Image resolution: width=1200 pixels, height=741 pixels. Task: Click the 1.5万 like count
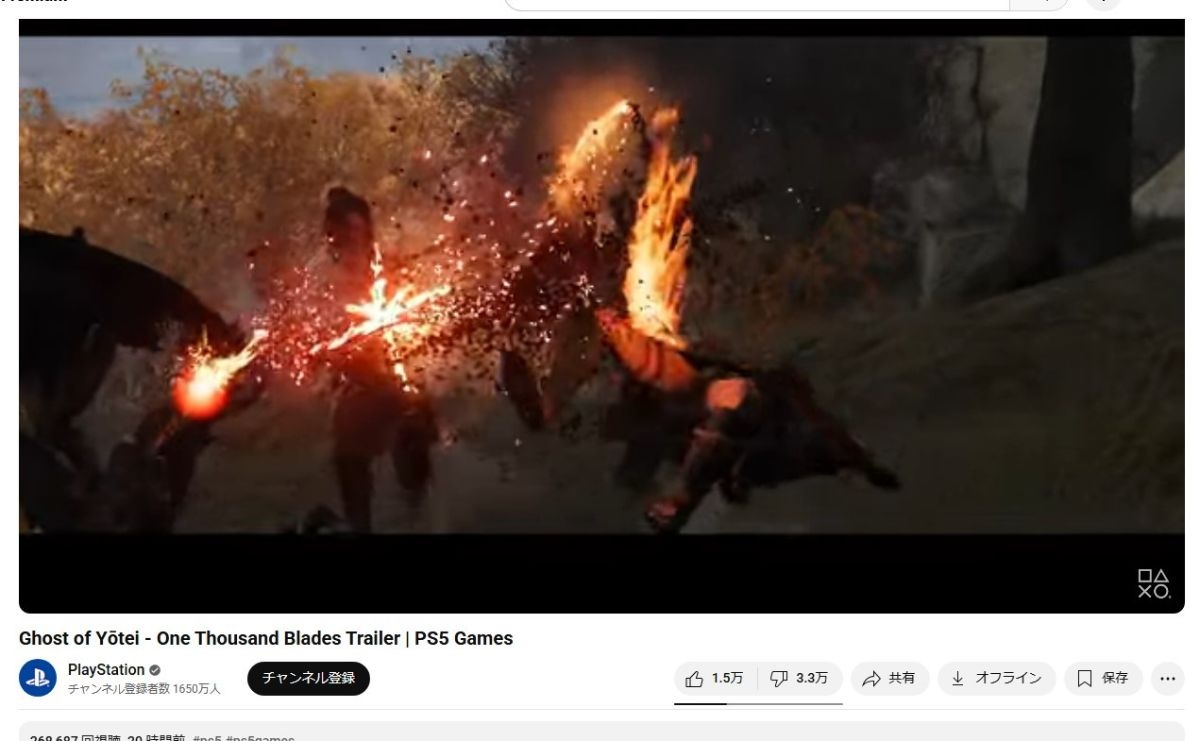pos(727,678)
